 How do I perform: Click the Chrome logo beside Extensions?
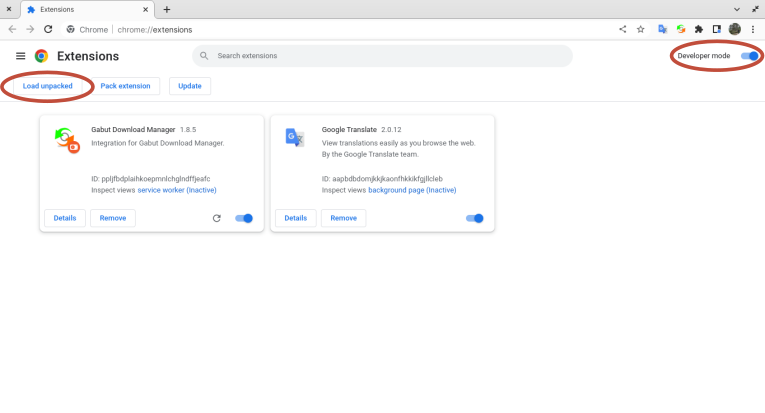[41, 56]
